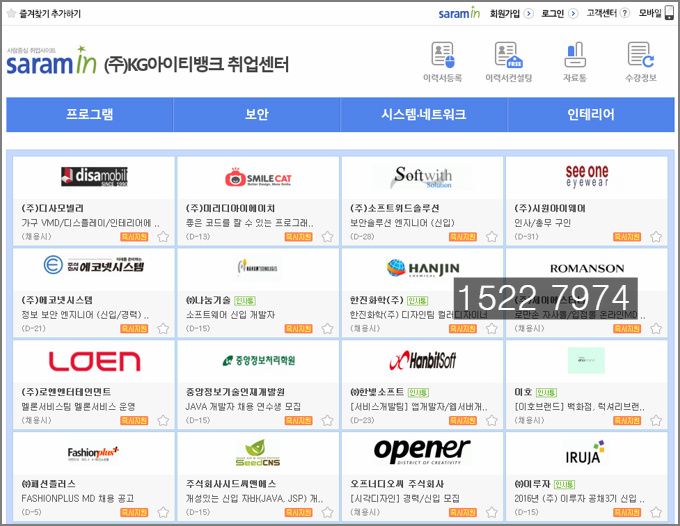Open job posting [시각디자인] 경력/신입 모집
Screen dimensions: 680x526
[x=405, y=499]
